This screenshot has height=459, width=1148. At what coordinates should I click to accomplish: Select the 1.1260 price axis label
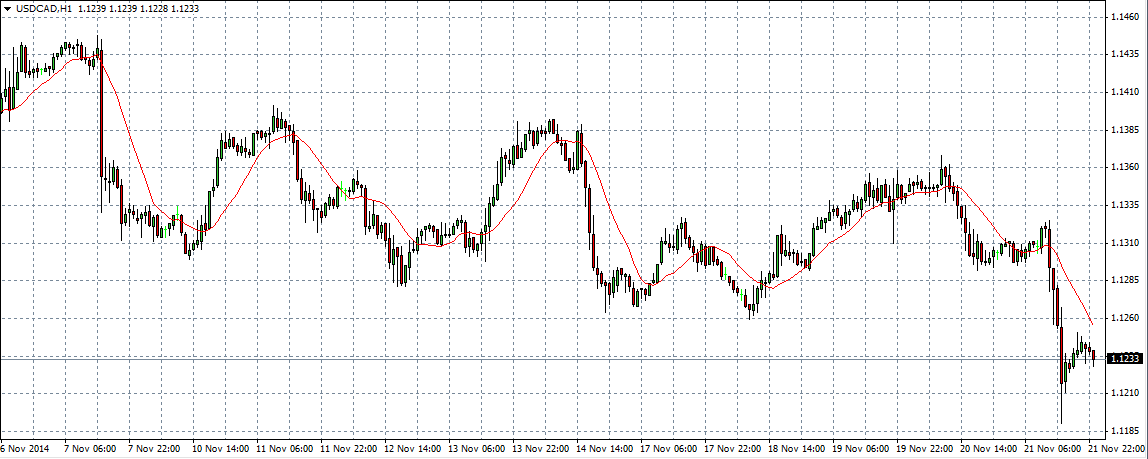coord(1123,319)
